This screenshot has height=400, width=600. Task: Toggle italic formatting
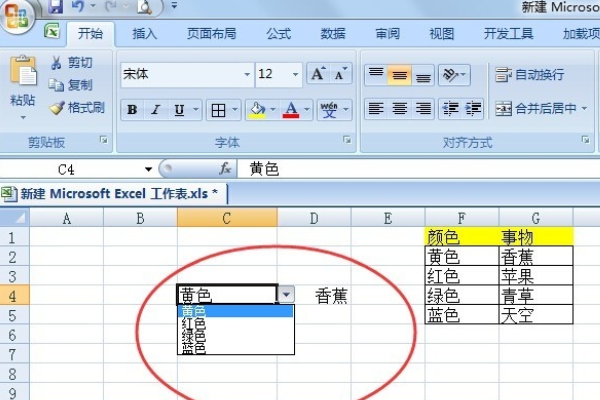[155, 110]
